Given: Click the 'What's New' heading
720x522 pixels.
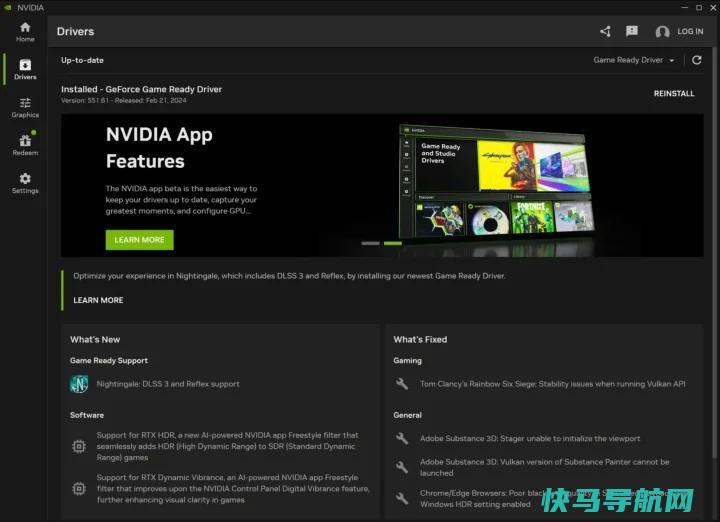Looking at the screenshot, I should (x=95, y=339).
